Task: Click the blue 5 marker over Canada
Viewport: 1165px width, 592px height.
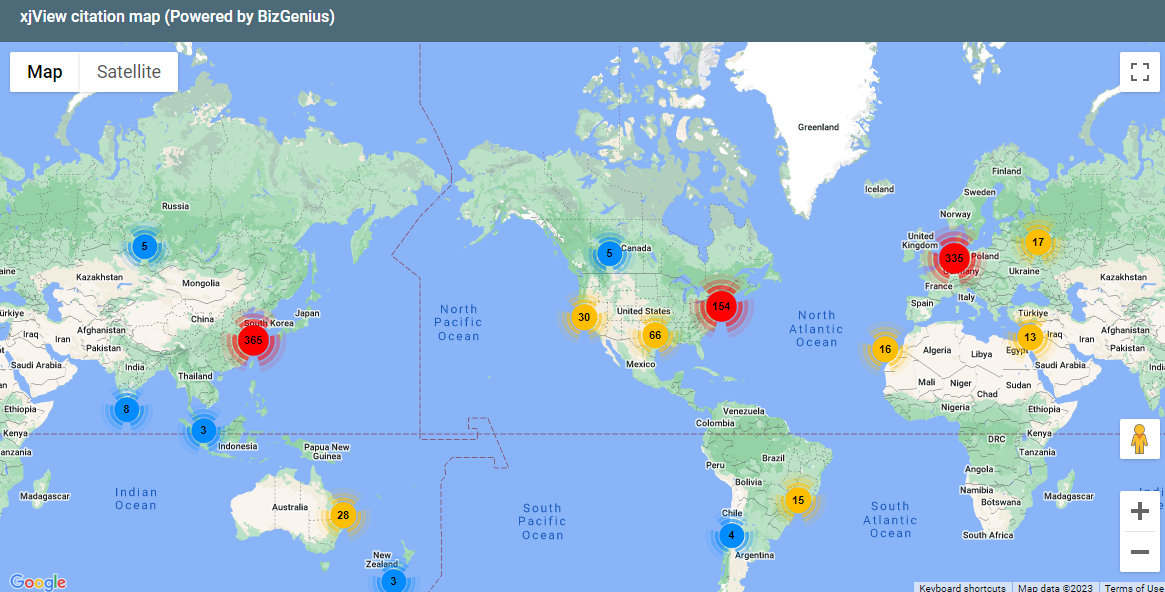Action: (x=609, y=253)
